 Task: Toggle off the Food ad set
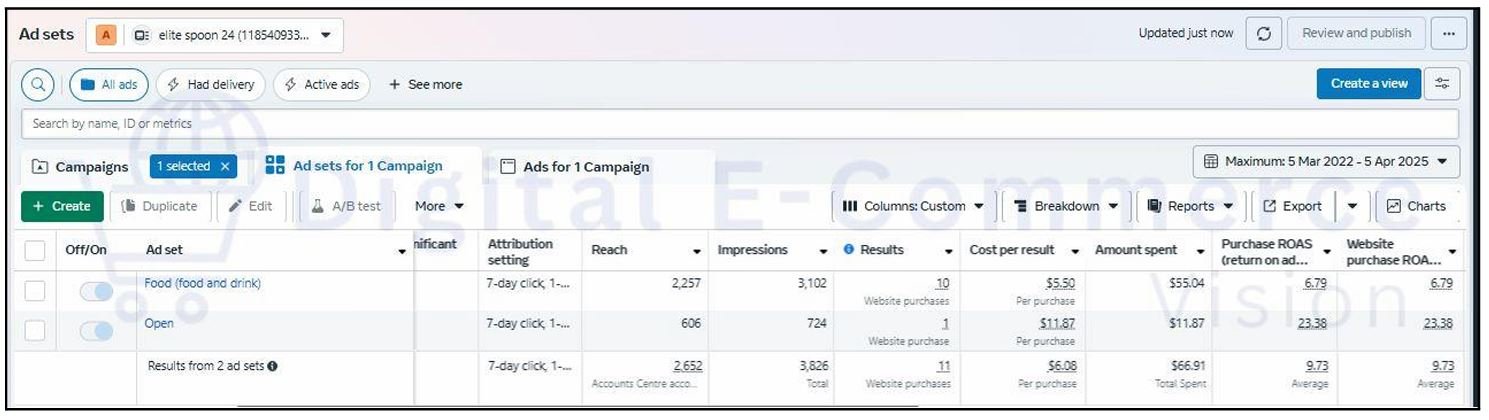(x=96, y=291)
